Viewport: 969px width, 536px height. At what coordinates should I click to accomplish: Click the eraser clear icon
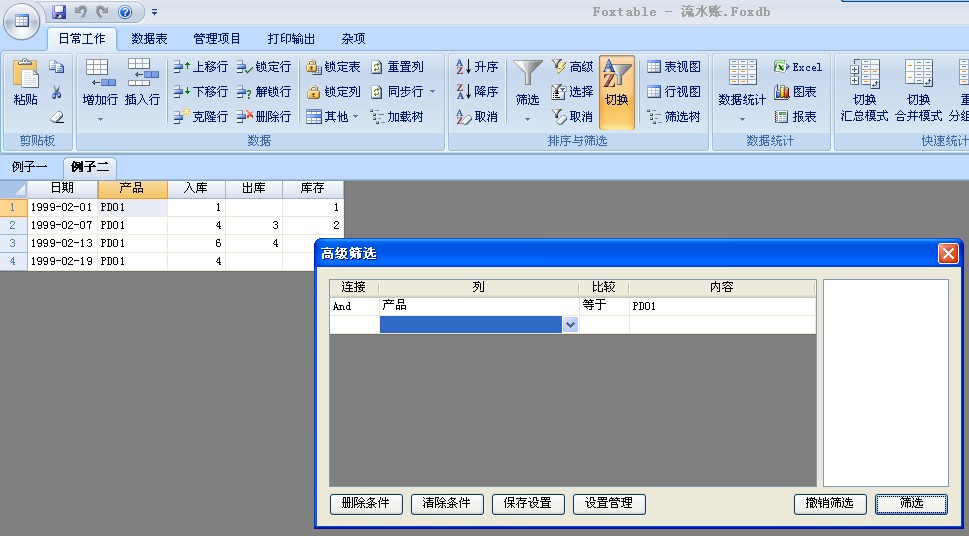[x=56, y=117]
